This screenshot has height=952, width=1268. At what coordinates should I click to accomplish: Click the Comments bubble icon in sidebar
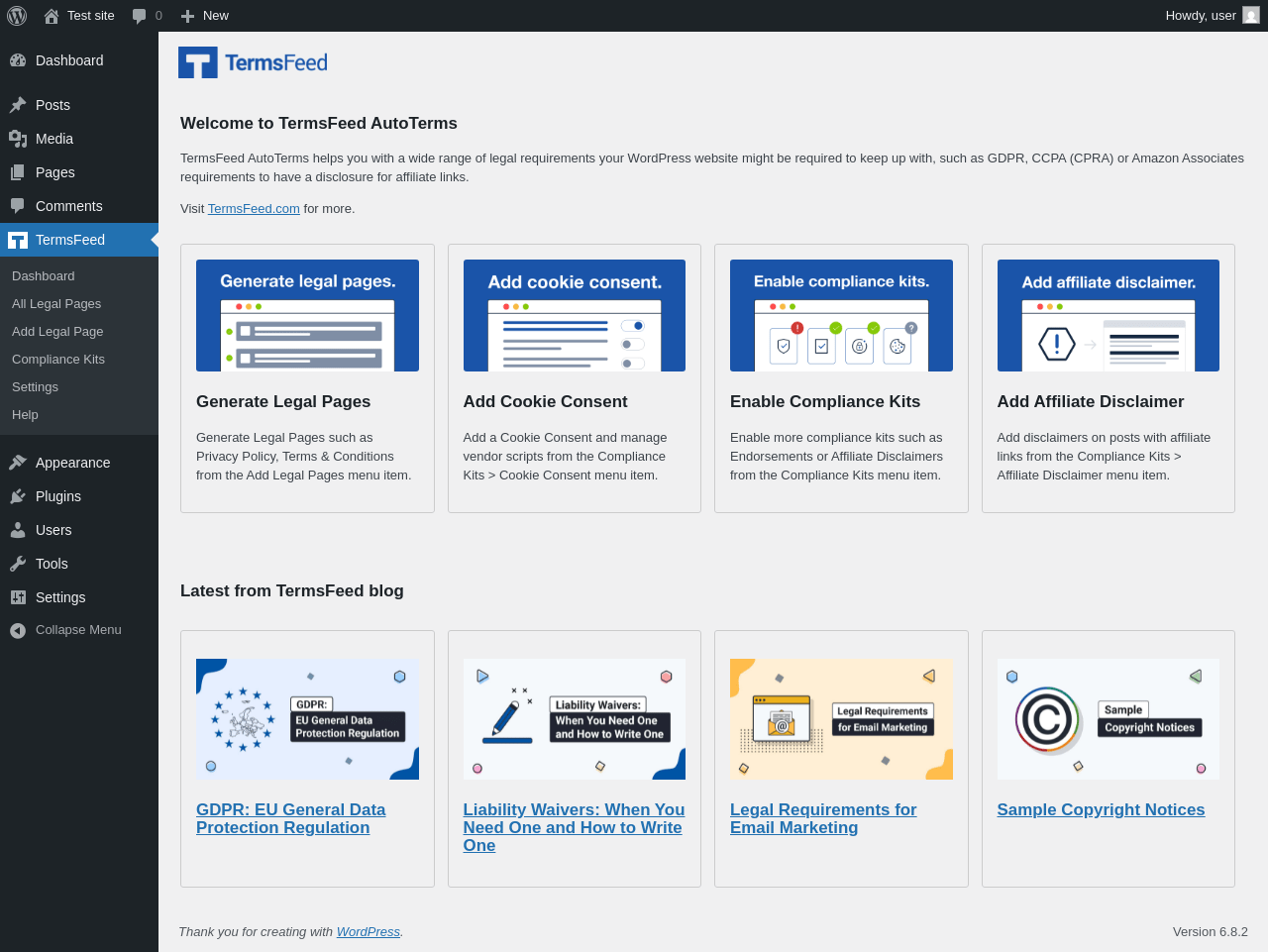point(18,206)
